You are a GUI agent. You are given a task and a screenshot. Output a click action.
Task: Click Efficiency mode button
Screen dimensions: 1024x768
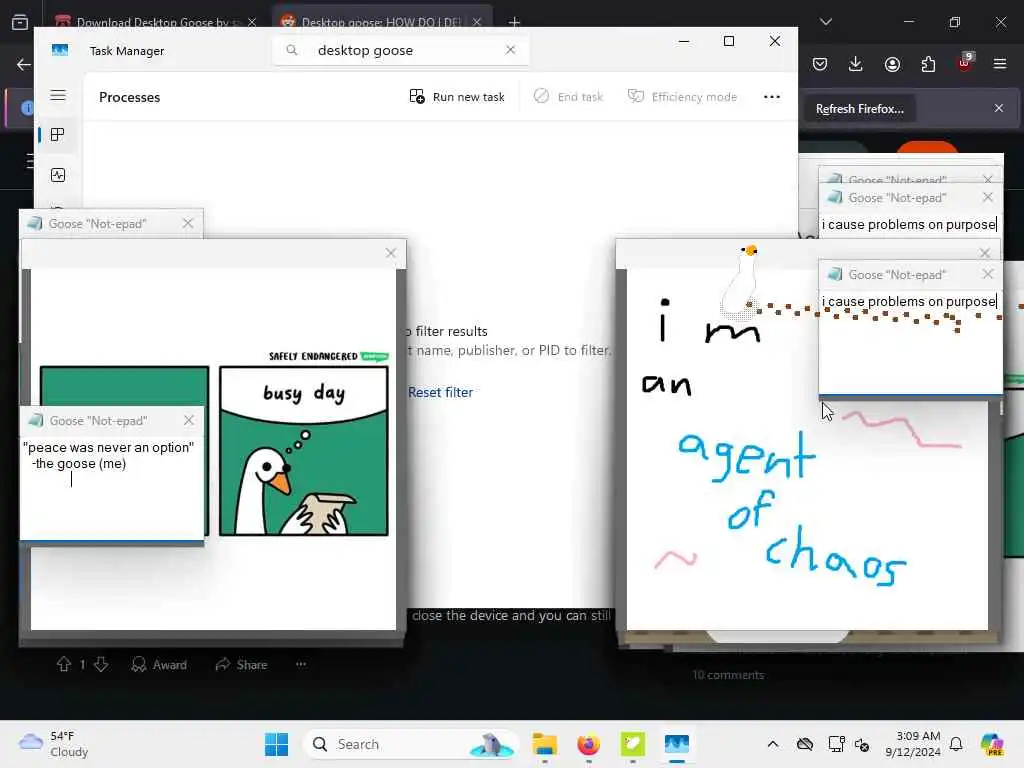click(682, 97)
